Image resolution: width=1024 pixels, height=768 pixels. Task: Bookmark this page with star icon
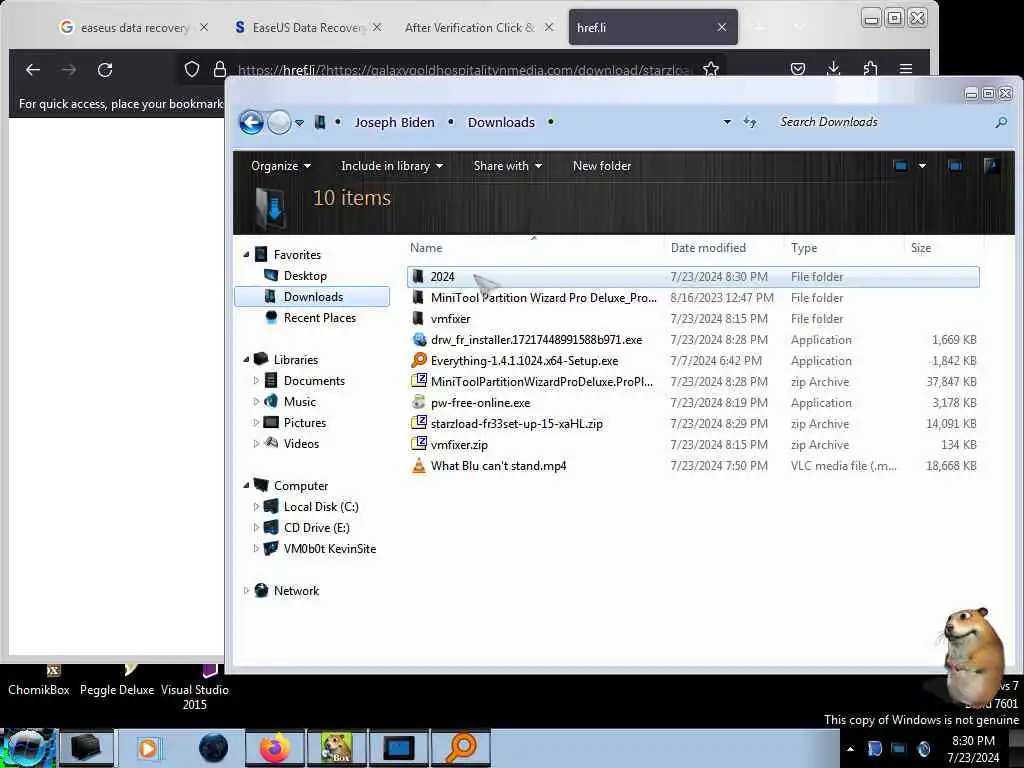pos(711,68)
